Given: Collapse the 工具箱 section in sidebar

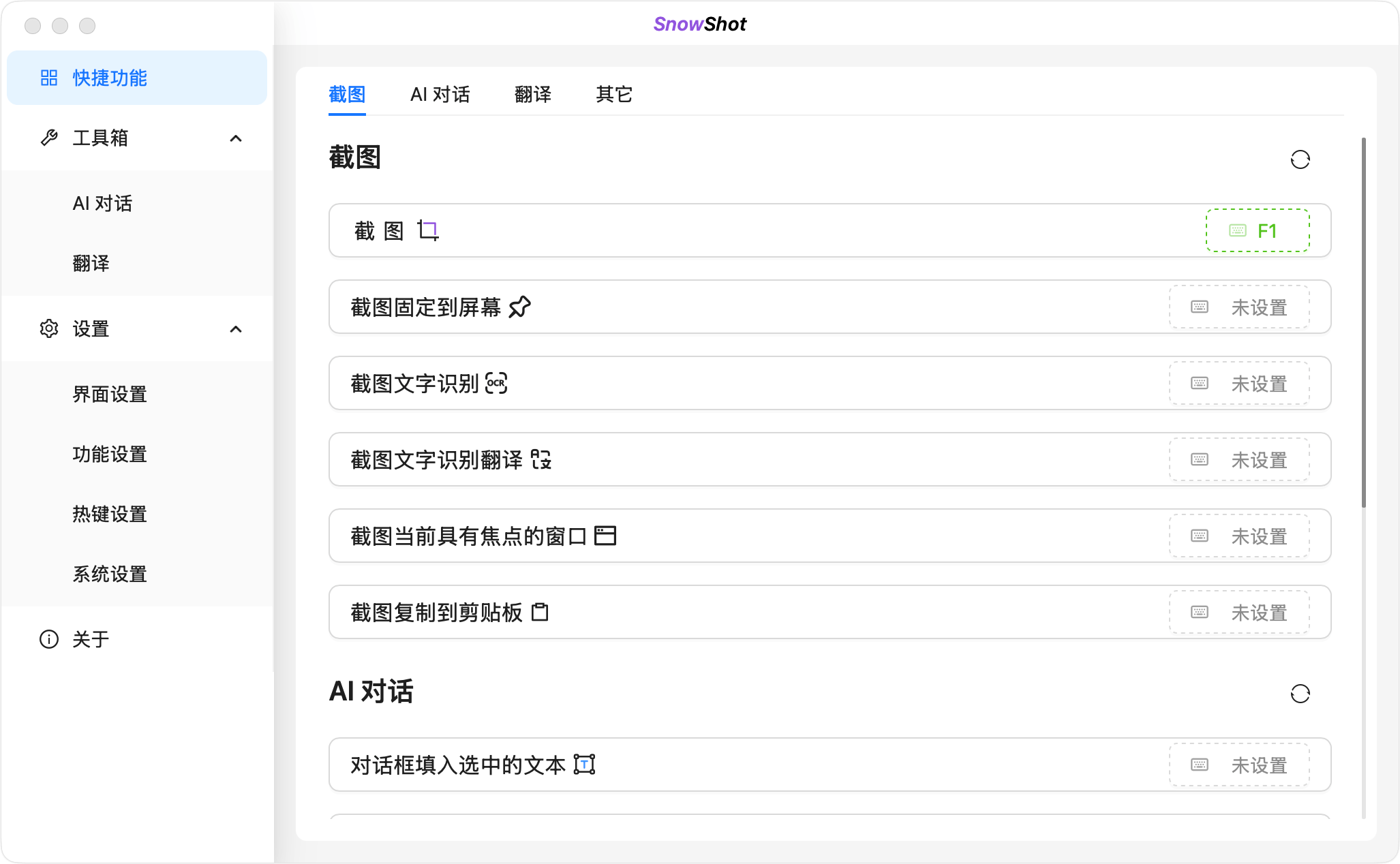Looking at the screenshot, I should coord(236,138).
